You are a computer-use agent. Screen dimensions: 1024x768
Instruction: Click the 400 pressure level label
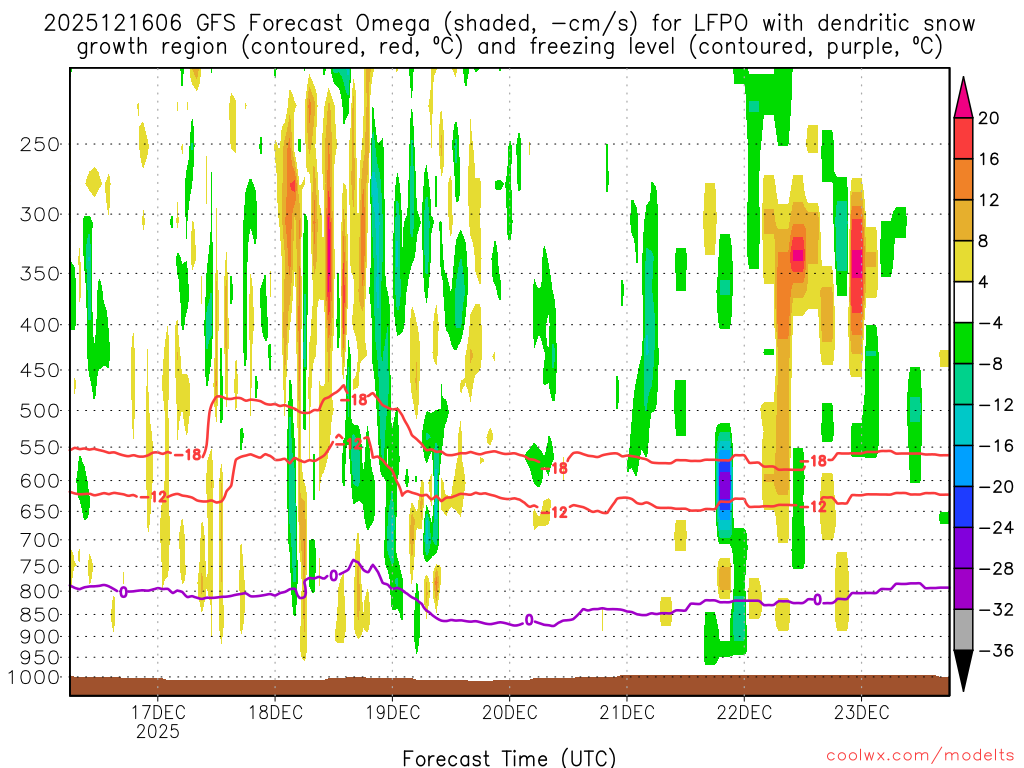click(x=40, y=325)
